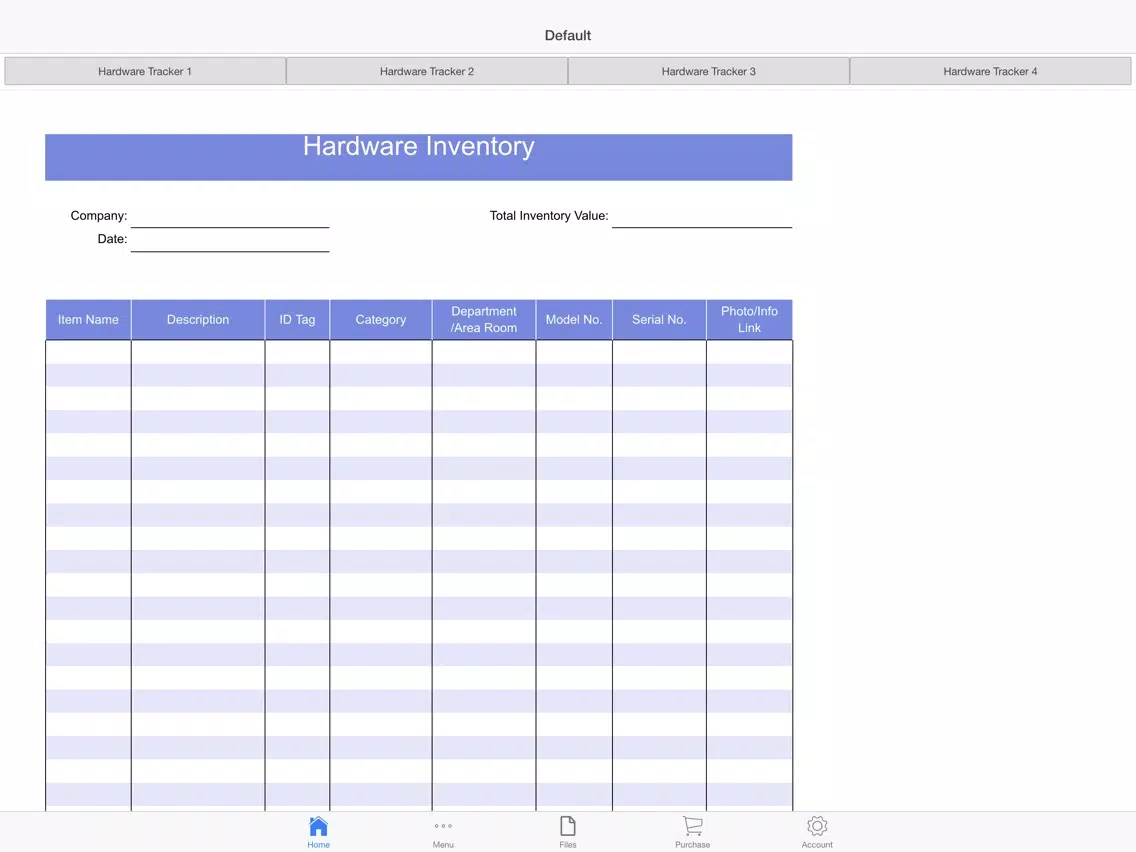Screen dimensions: 1136x852
Task: Select the Description column header
Action: pos(198,320)
